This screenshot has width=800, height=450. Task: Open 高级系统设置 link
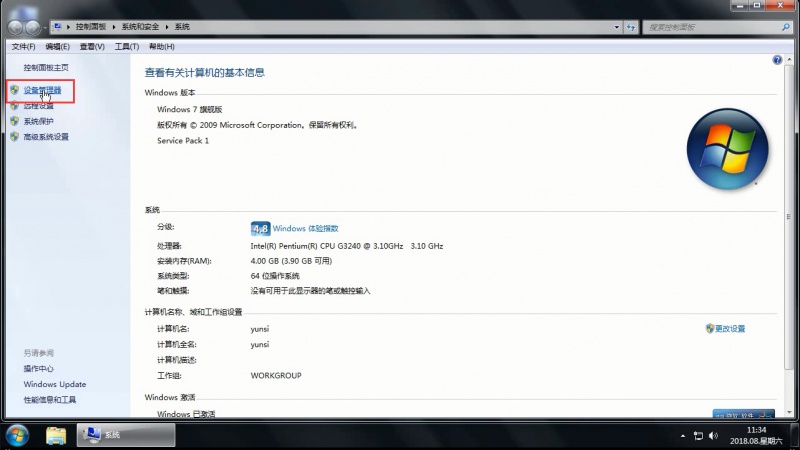point(46,137)
